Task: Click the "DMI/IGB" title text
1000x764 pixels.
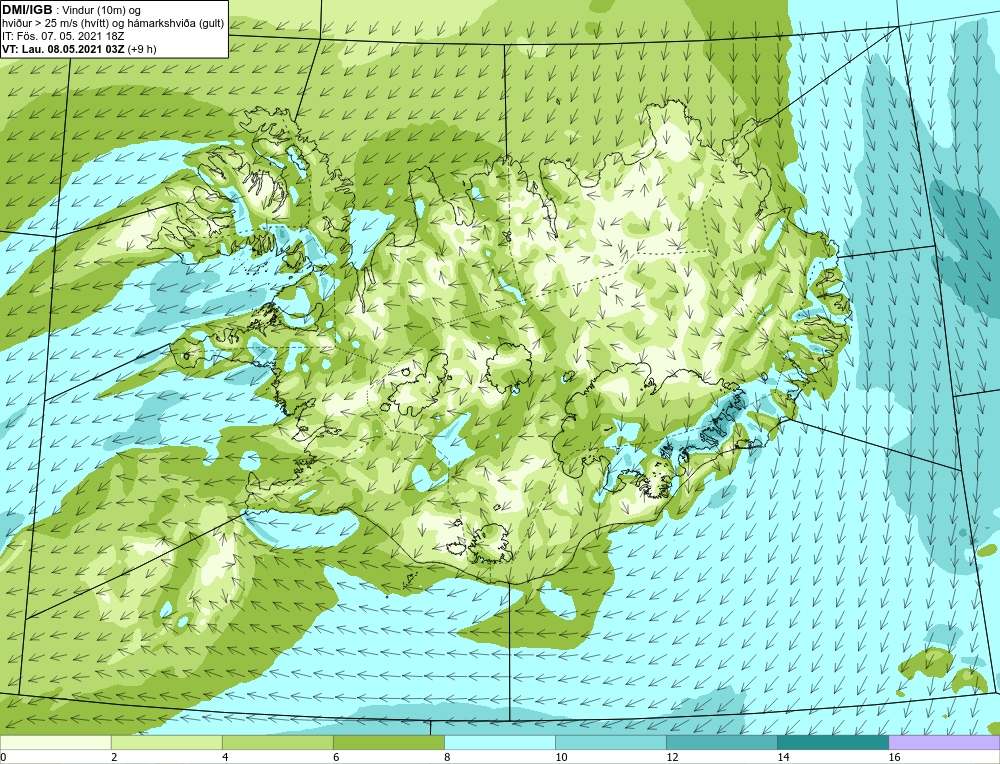Action: click(27, 10)
